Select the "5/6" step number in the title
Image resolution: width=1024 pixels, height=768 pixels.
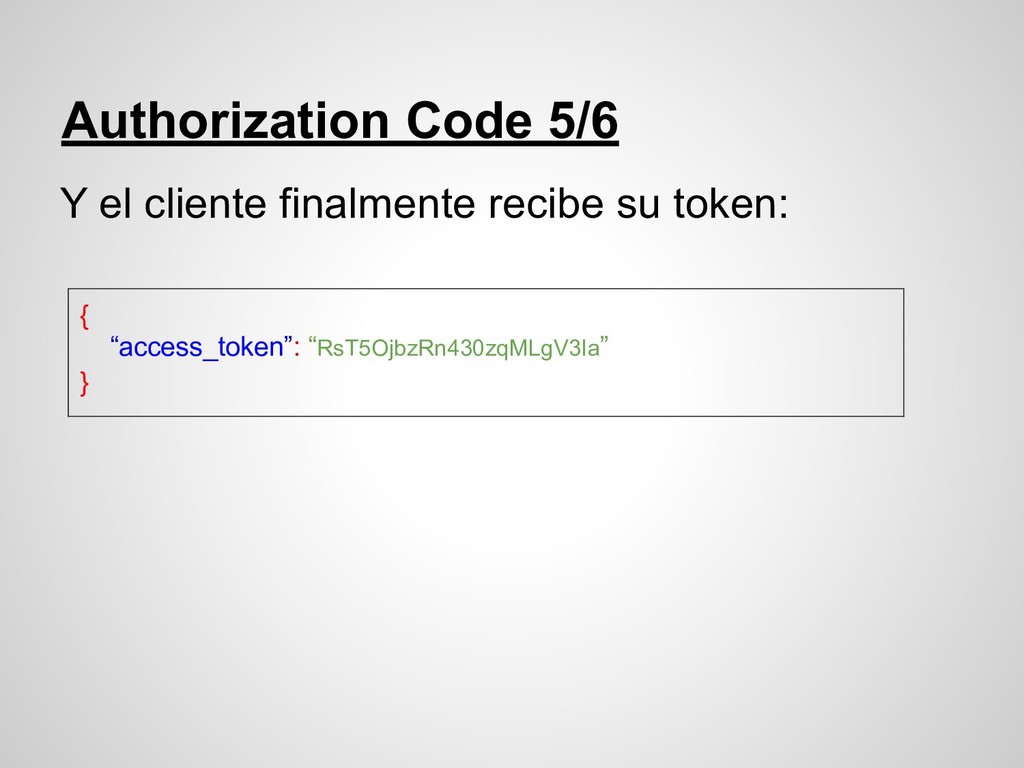tap(583, 120)
